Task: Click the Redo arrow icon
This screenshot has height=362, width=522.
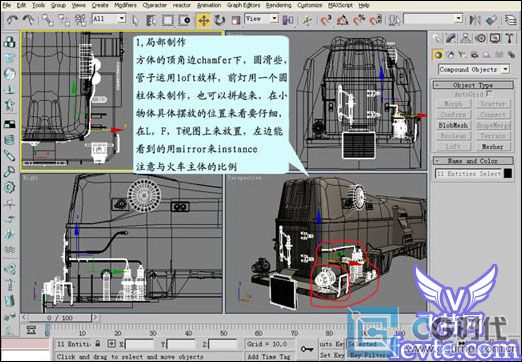Action: 28,20
